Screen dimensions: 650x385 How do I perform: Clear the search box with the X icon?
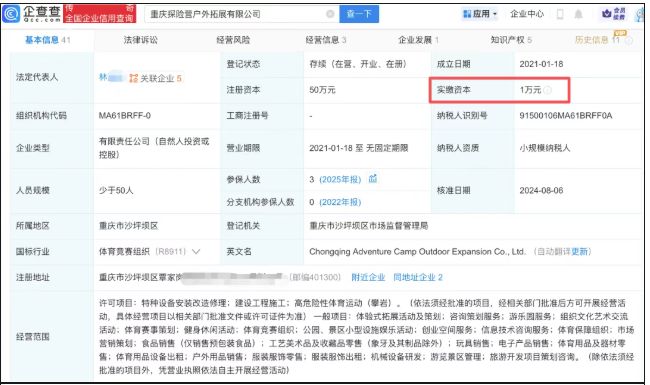point(330,14)
